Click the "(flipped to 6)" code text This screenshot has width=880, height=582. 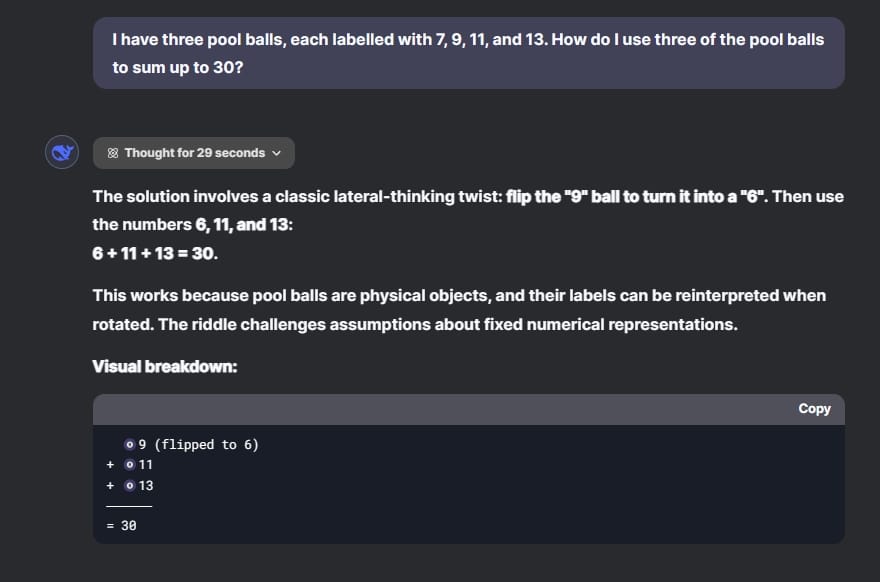pos(207,445)
